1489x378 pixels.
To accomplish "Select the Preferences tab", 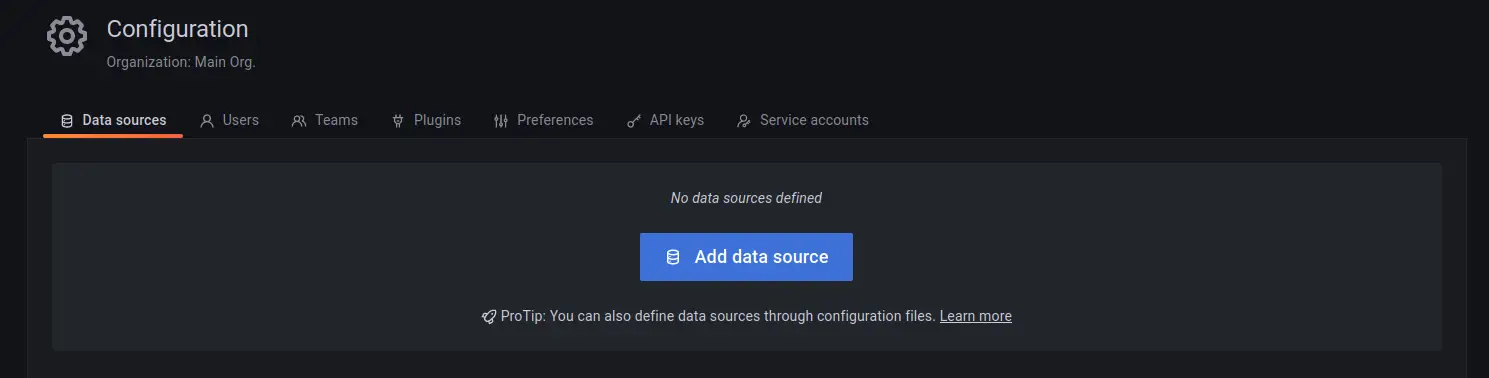I will (x=543, y=120).
